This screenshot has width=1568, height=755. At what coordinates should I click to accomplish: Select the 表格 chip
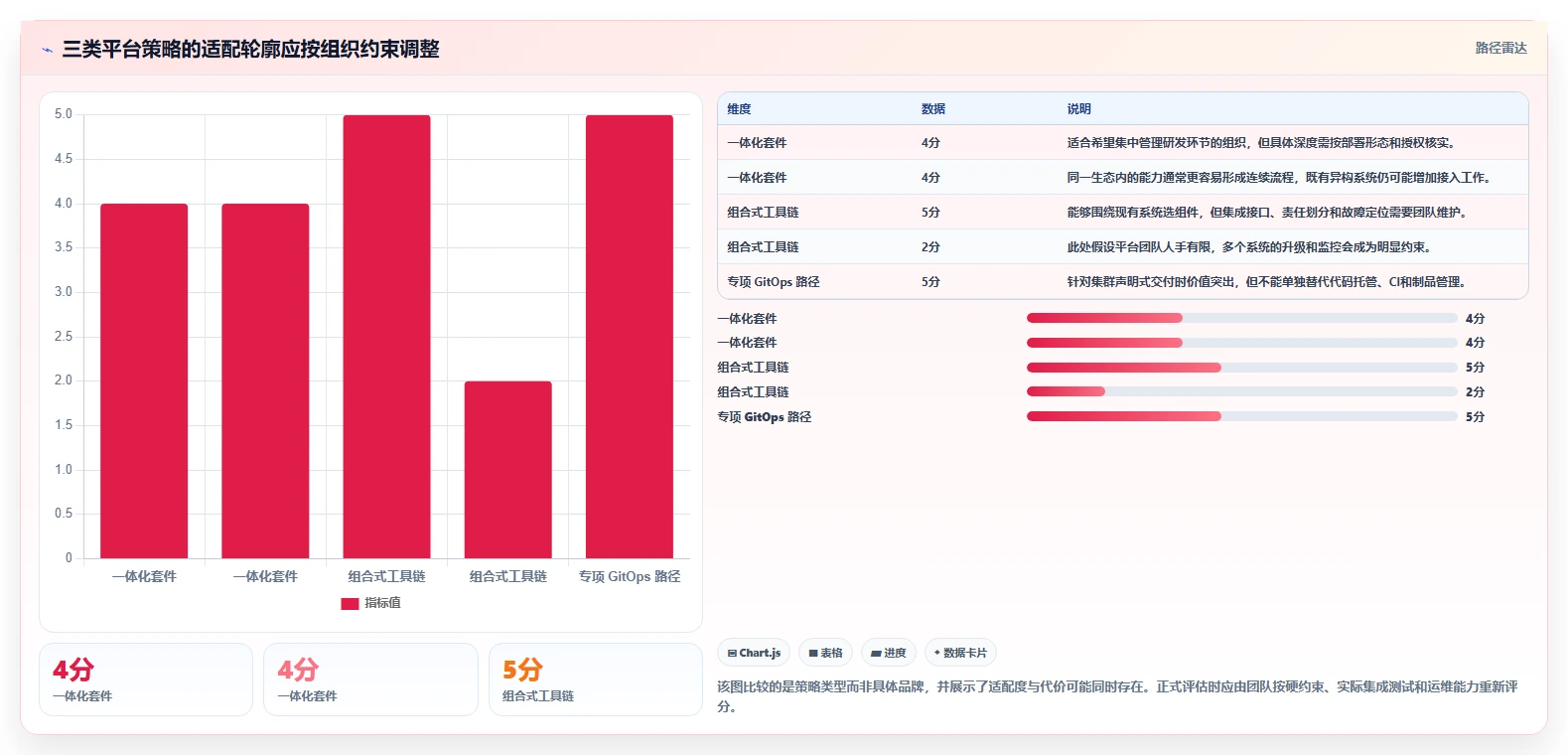825,653
